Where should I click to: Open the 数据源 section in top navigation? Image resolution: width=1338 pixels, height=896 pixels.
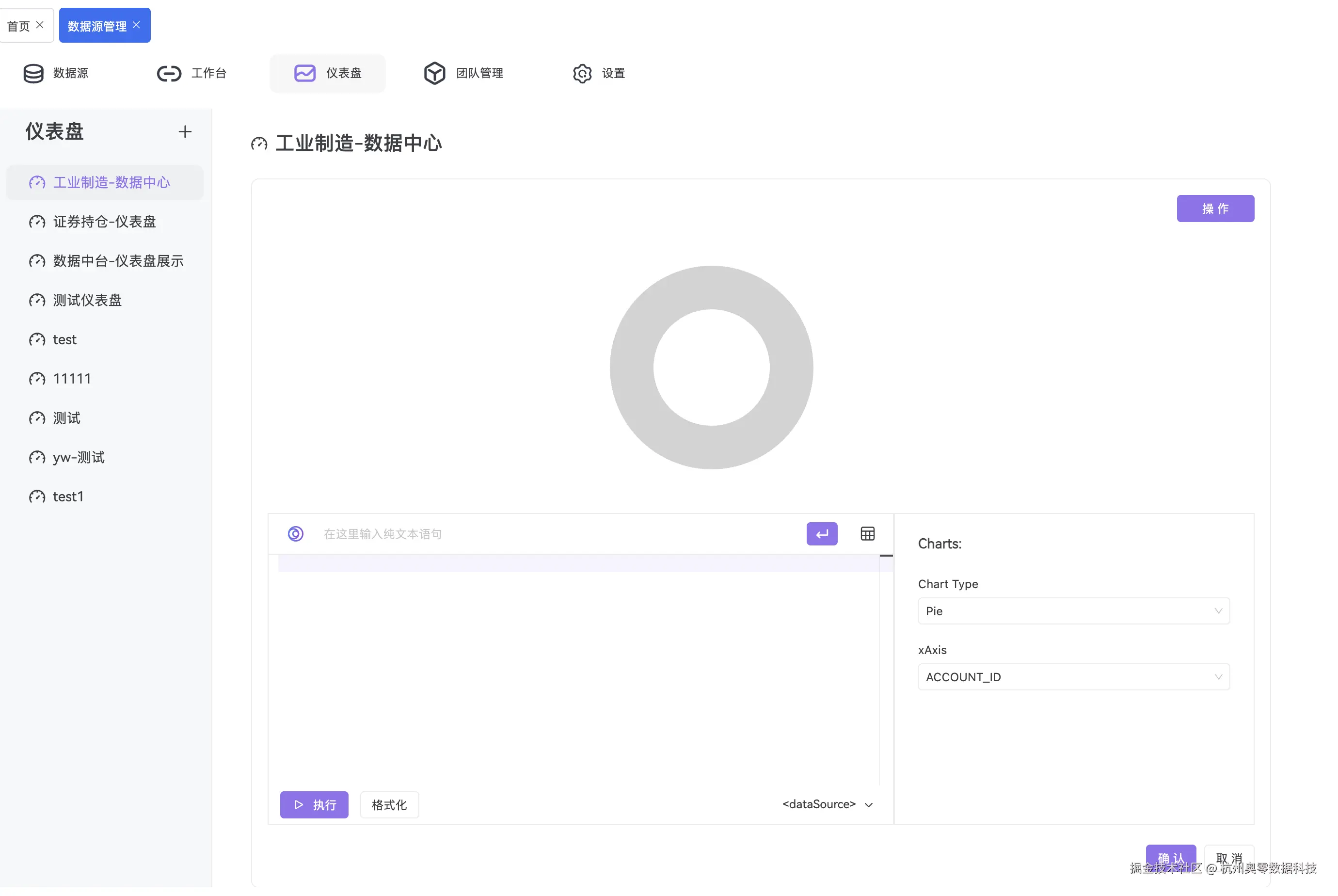click(55, 73)
